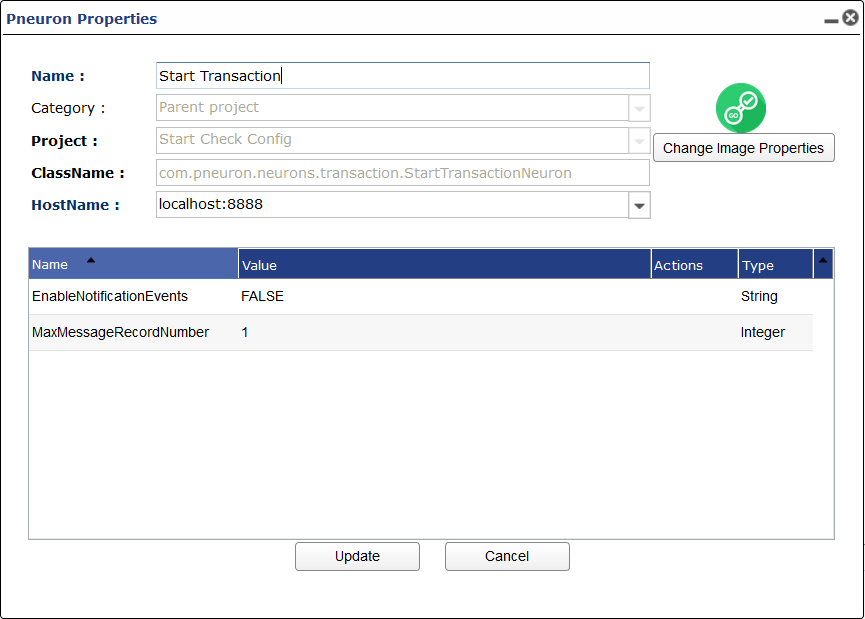The height and width of the screenshot is (619, 865).
Task: Click the Cancel button
Action: point(507,556)
